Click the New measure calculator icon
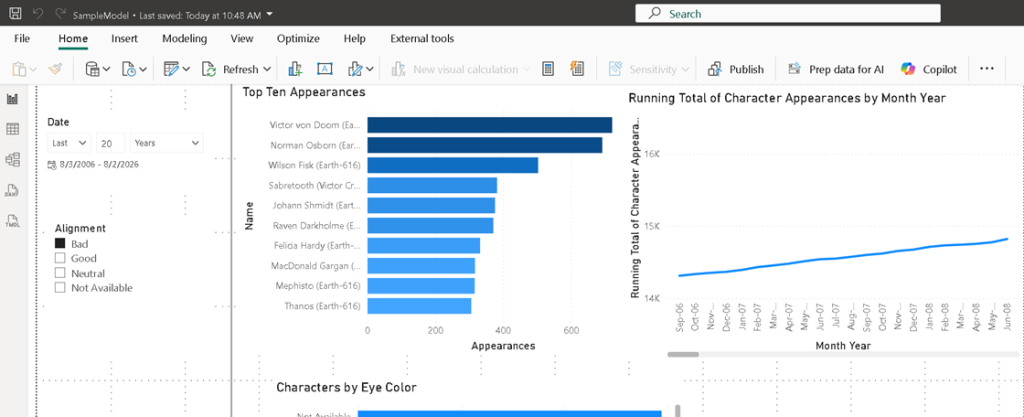Screen dimensions: 1024x417 pos(549,69)
